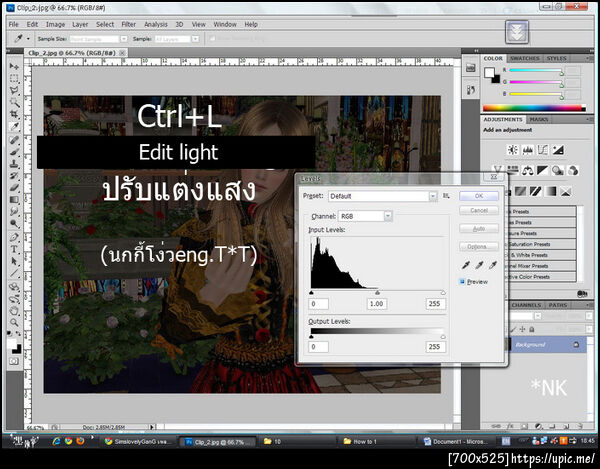Viewport: 600px width, 469px height.
Task: Select the Horizontal Type tool
Action: 14,249
